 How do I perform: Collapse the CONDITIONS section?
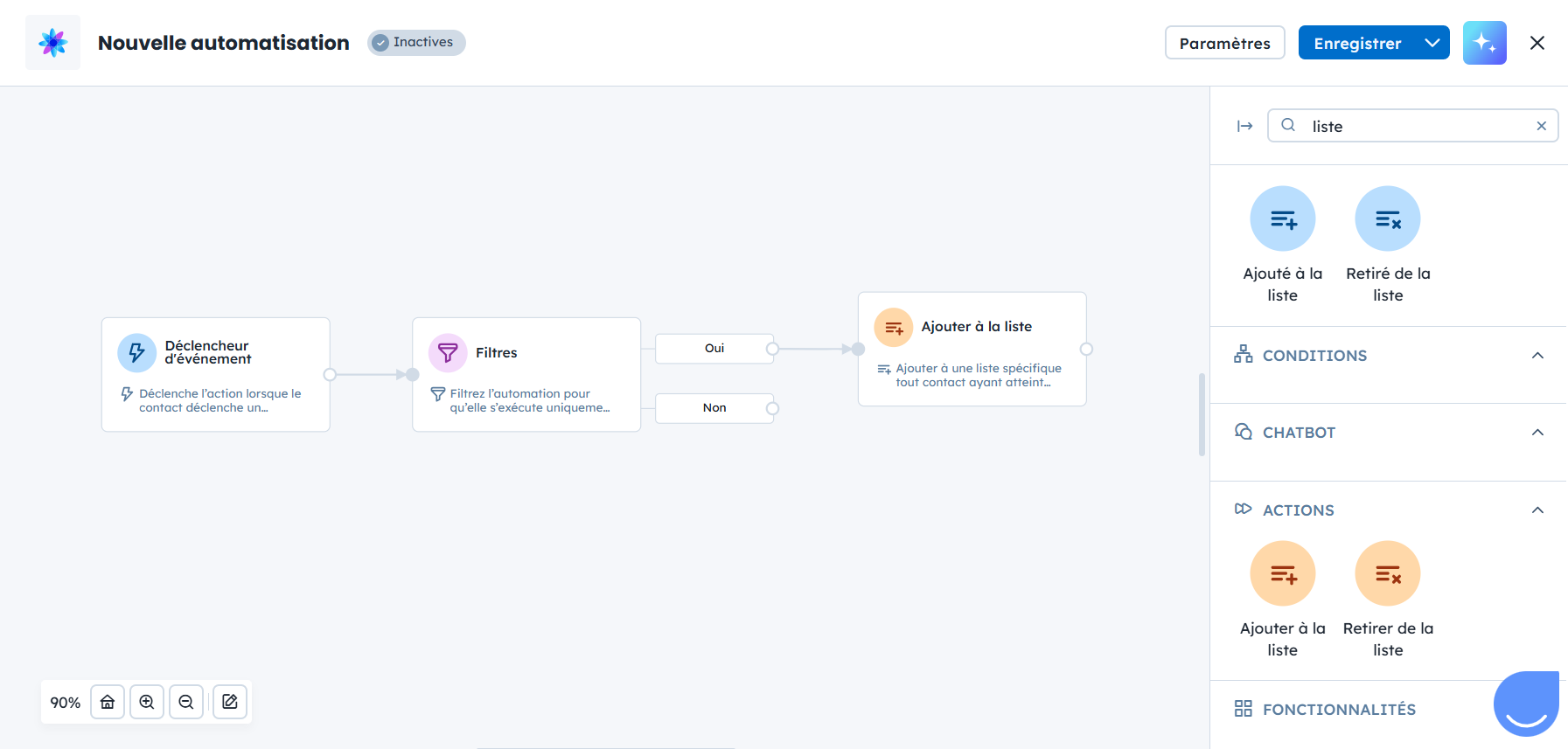(x=1537, y=356)
